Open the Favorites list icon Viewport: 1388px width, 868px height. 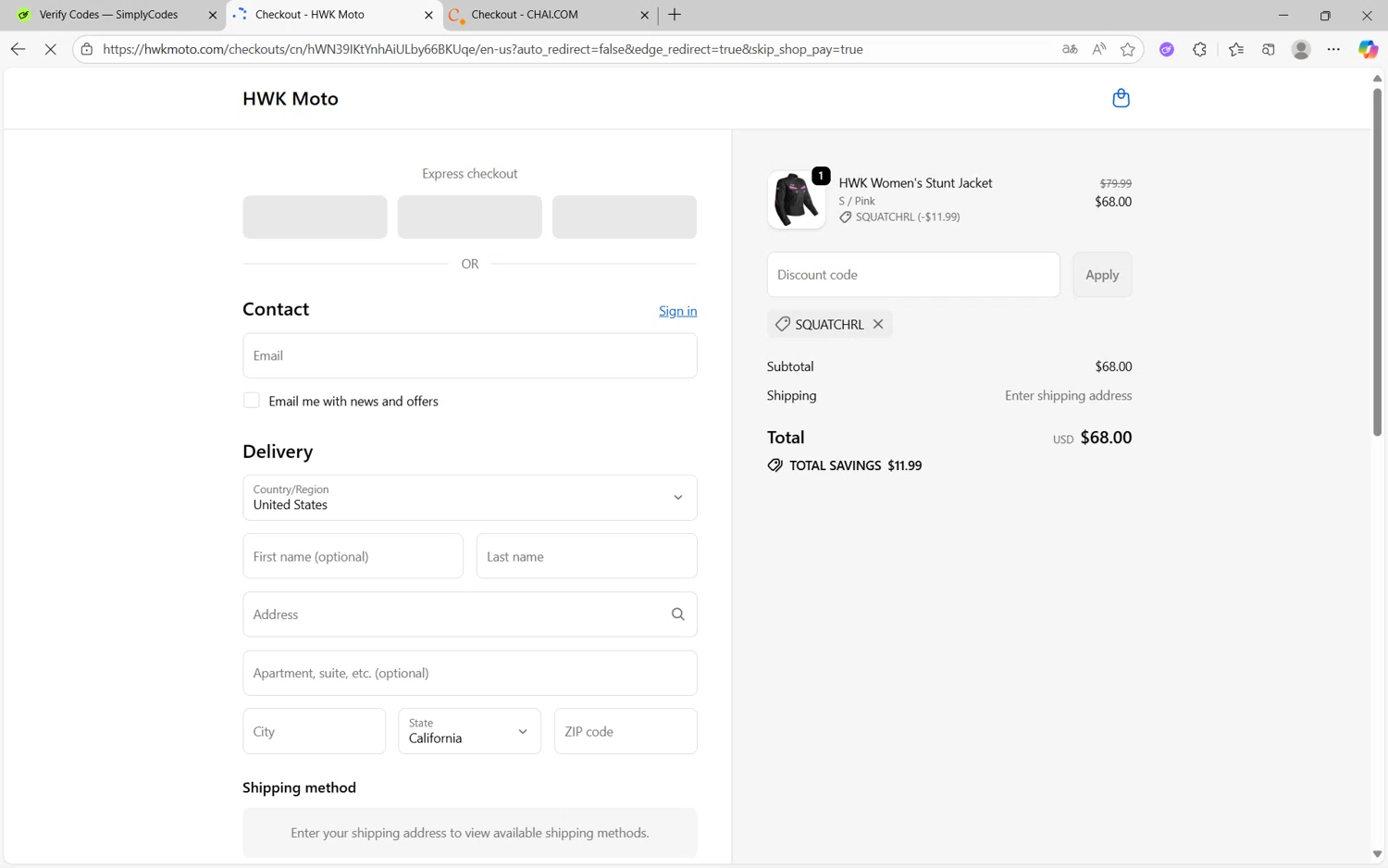pyautogui.click(x=1236, y=49)
